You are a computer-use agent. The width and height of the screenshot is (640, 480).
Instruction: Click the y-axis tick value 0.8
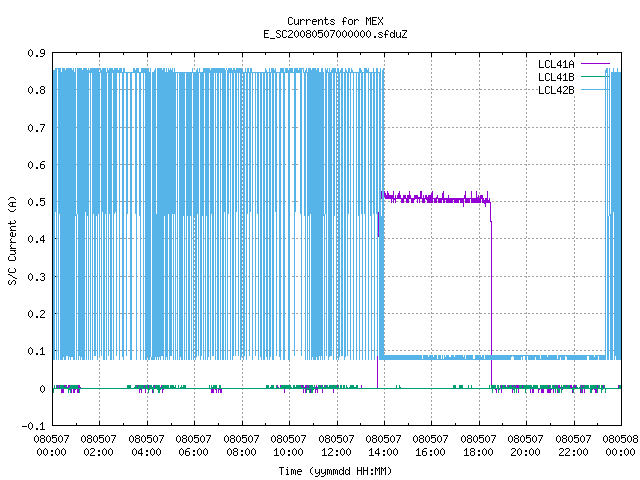(x=36, y=90)
